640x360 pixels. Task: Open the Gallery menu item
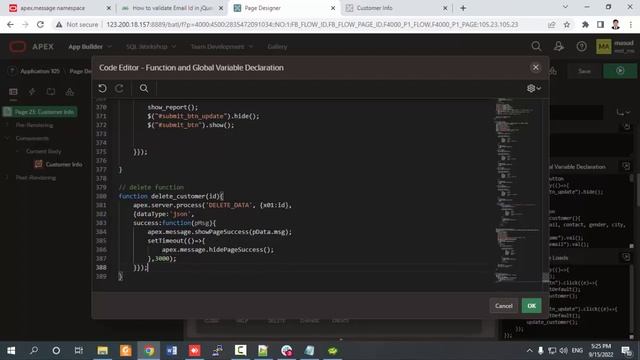[277, 47]
